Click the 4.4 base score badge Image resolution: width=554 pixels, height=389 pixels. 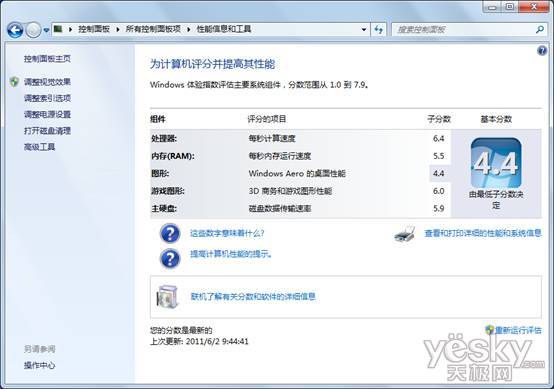pyautogui.click(x=496, y=163)
